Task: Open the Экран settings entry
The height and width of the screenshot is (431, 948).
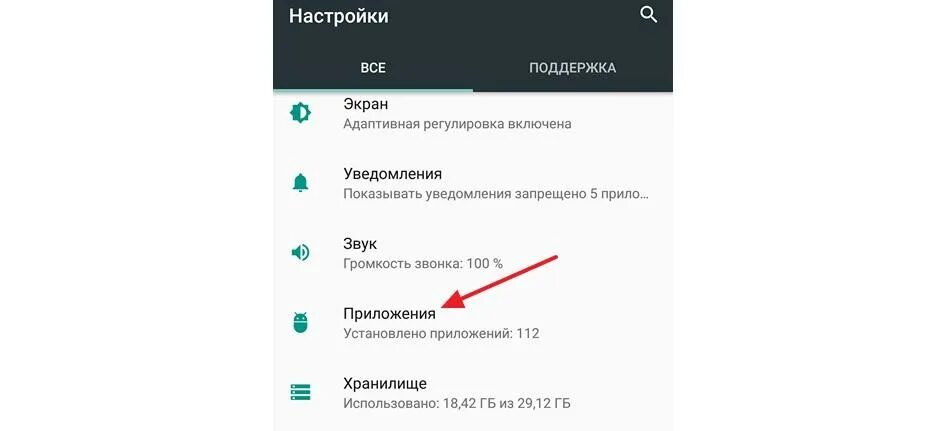Action: [473, 113]
